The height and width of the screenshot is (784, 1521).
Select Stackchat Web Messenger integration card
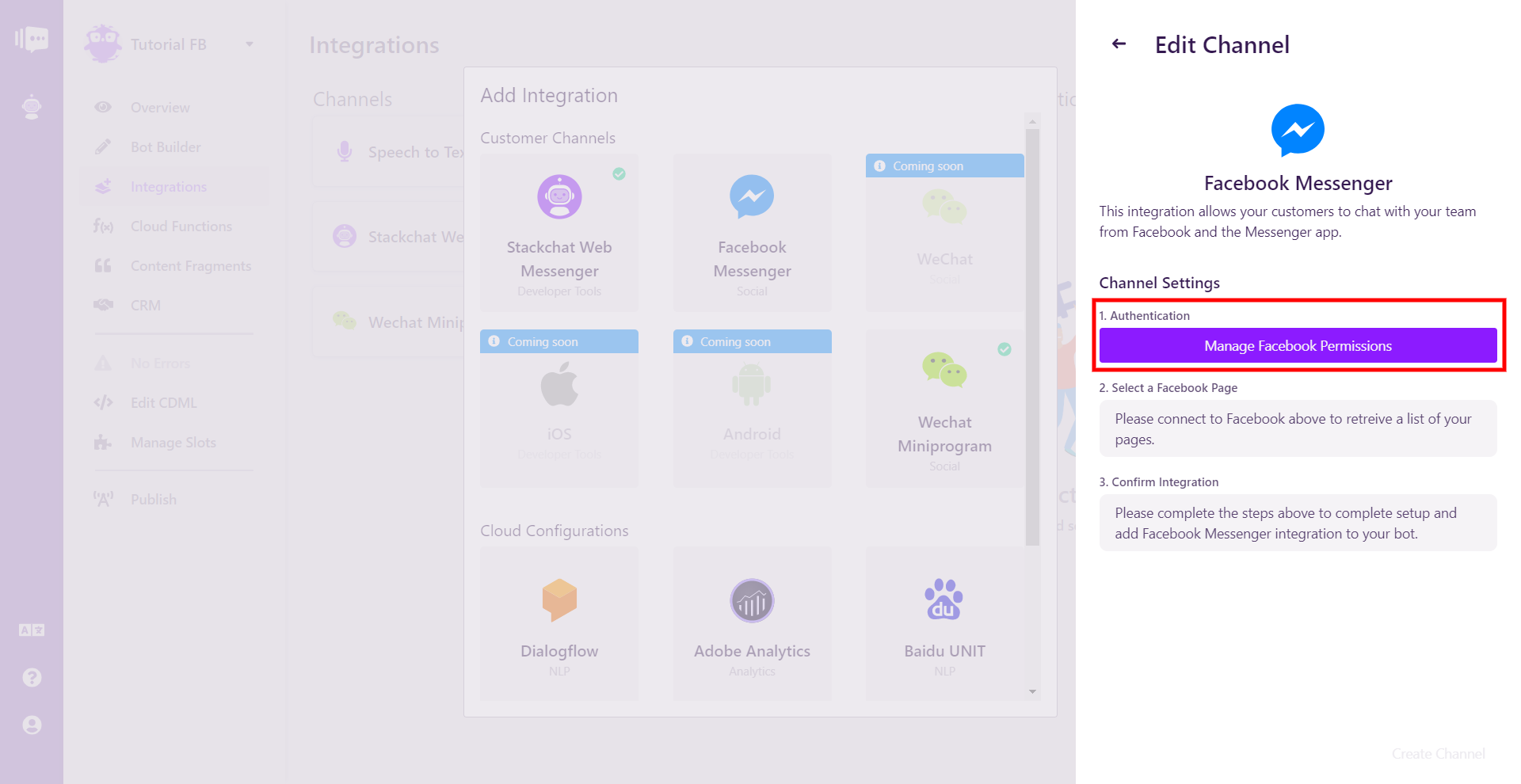[559, 233]
